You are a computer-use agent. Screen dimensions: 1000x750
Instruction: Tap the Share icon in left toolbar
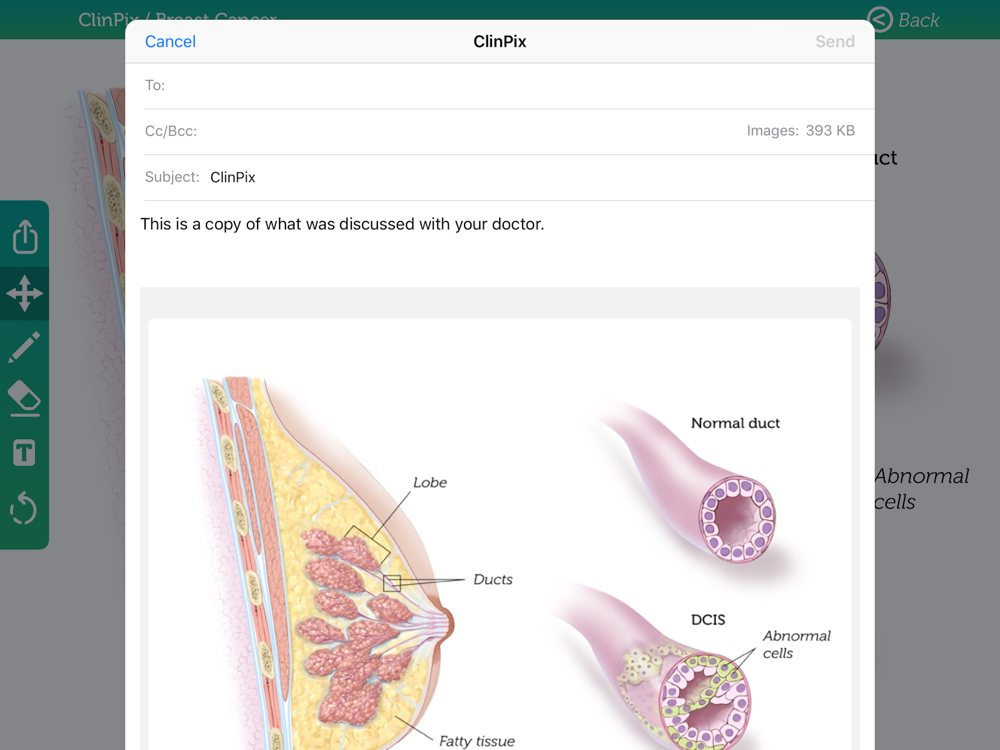tap(25, 237)
